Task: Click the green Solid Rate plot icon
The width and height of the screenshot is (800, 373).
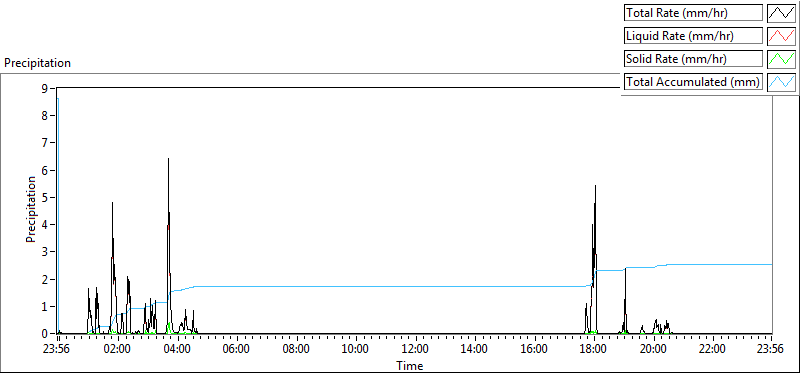Action: (781, 59)
